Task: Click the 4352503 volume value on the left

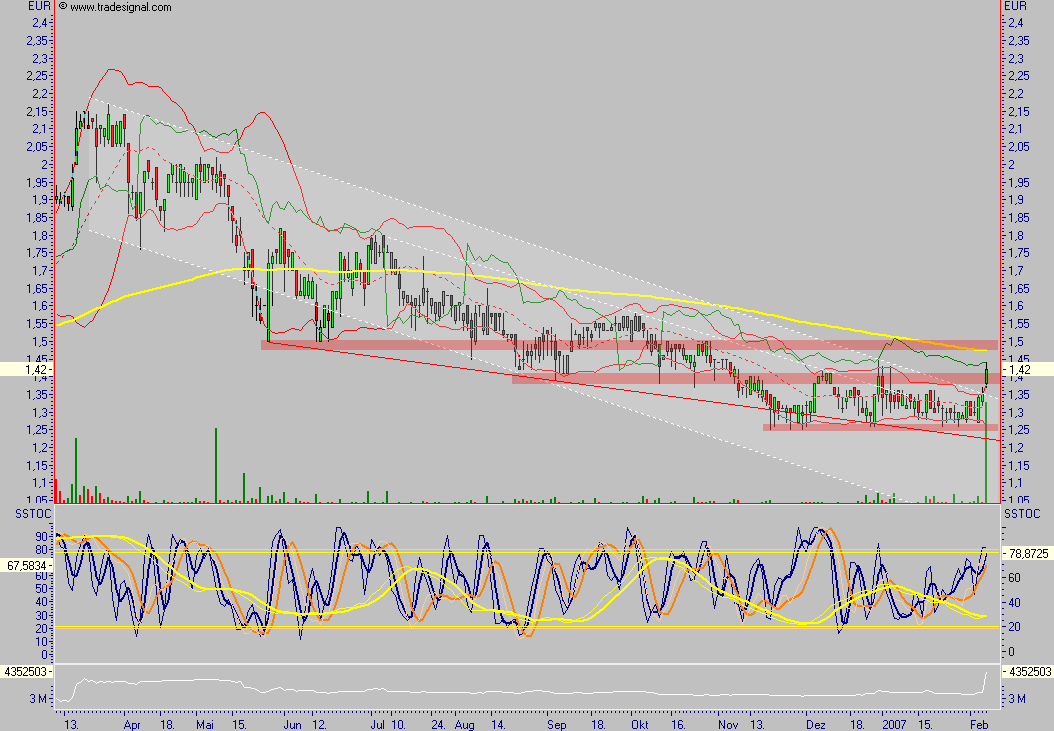Action: pyautogui.click(x=26, y=672)
